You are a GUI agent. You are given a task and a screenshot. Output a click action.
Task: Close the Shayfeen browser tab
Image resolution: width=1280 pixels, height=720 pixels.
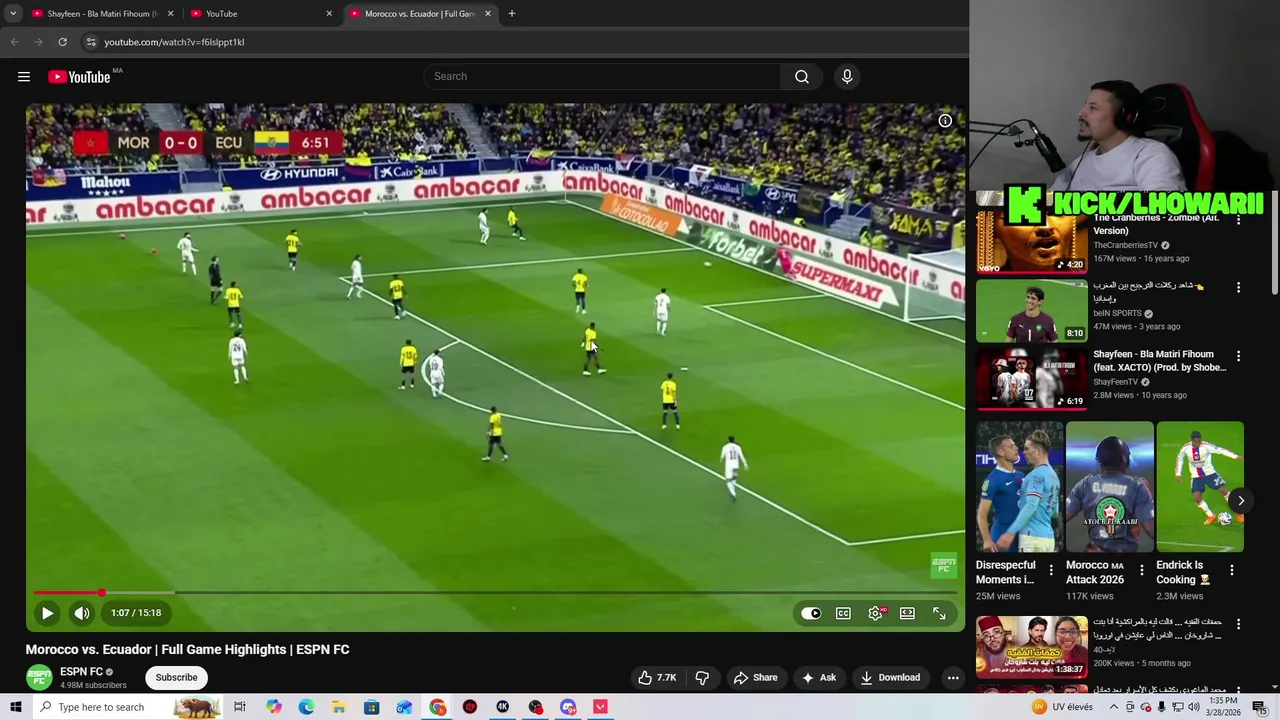[170, 14]
